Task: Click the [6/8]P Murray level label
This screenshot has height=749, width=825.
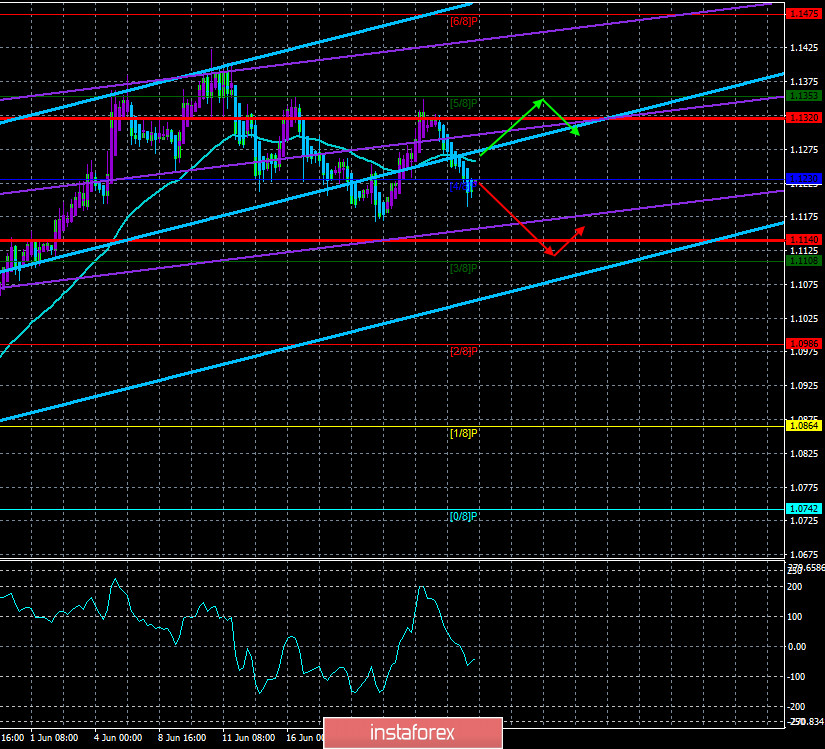Action: [x=465, y=21]
